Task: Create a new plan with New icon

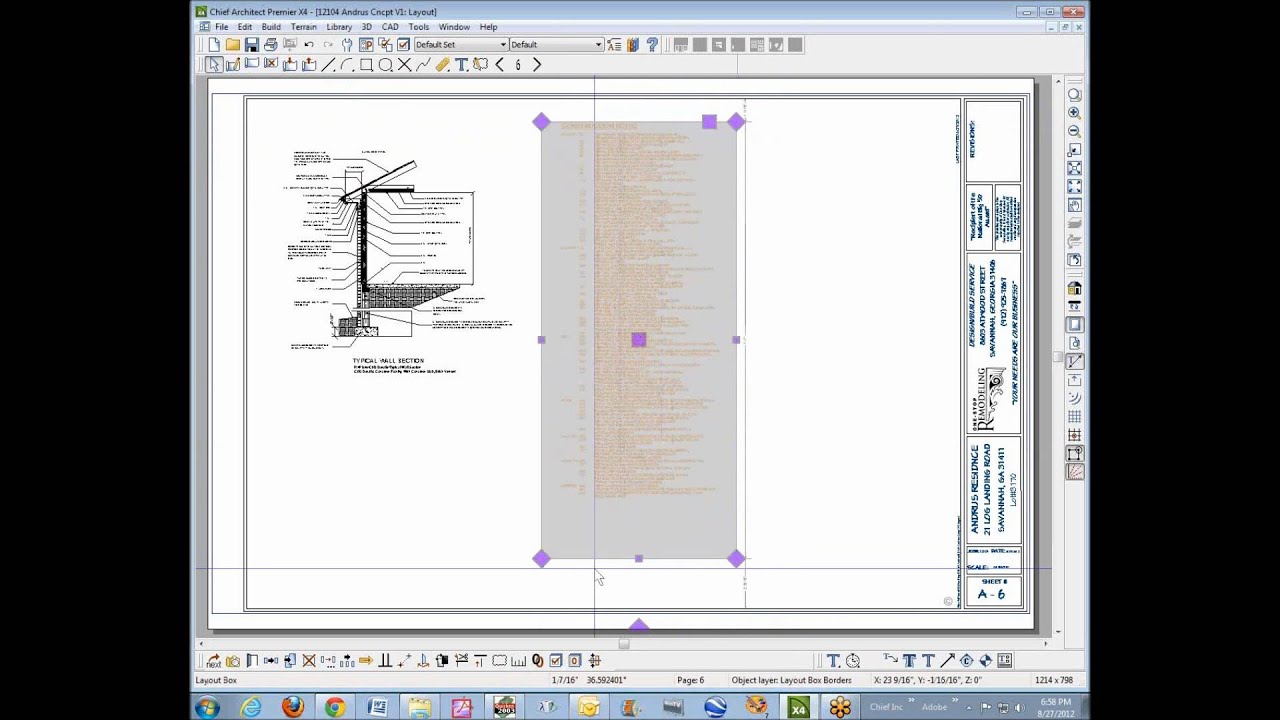Action: coord(214,45)
